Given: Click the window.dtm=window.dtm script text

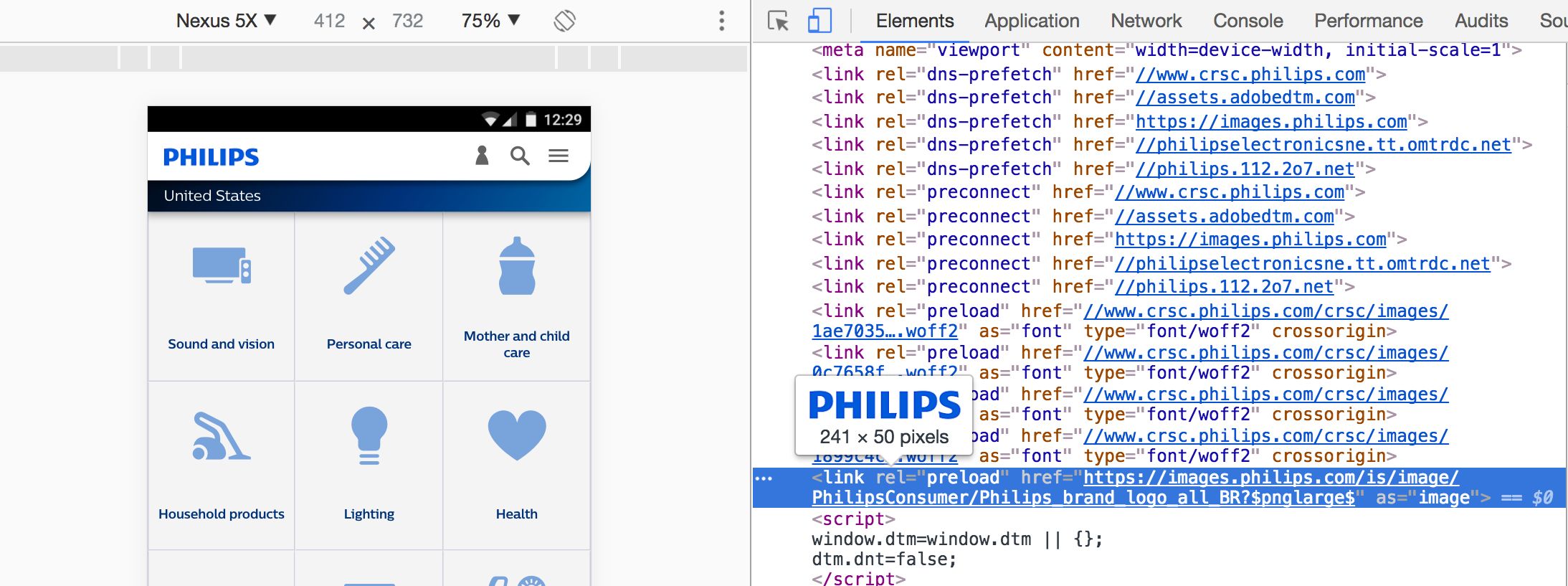Looking at the screenshot, I should pyautogui.click(x=957, y=539).
